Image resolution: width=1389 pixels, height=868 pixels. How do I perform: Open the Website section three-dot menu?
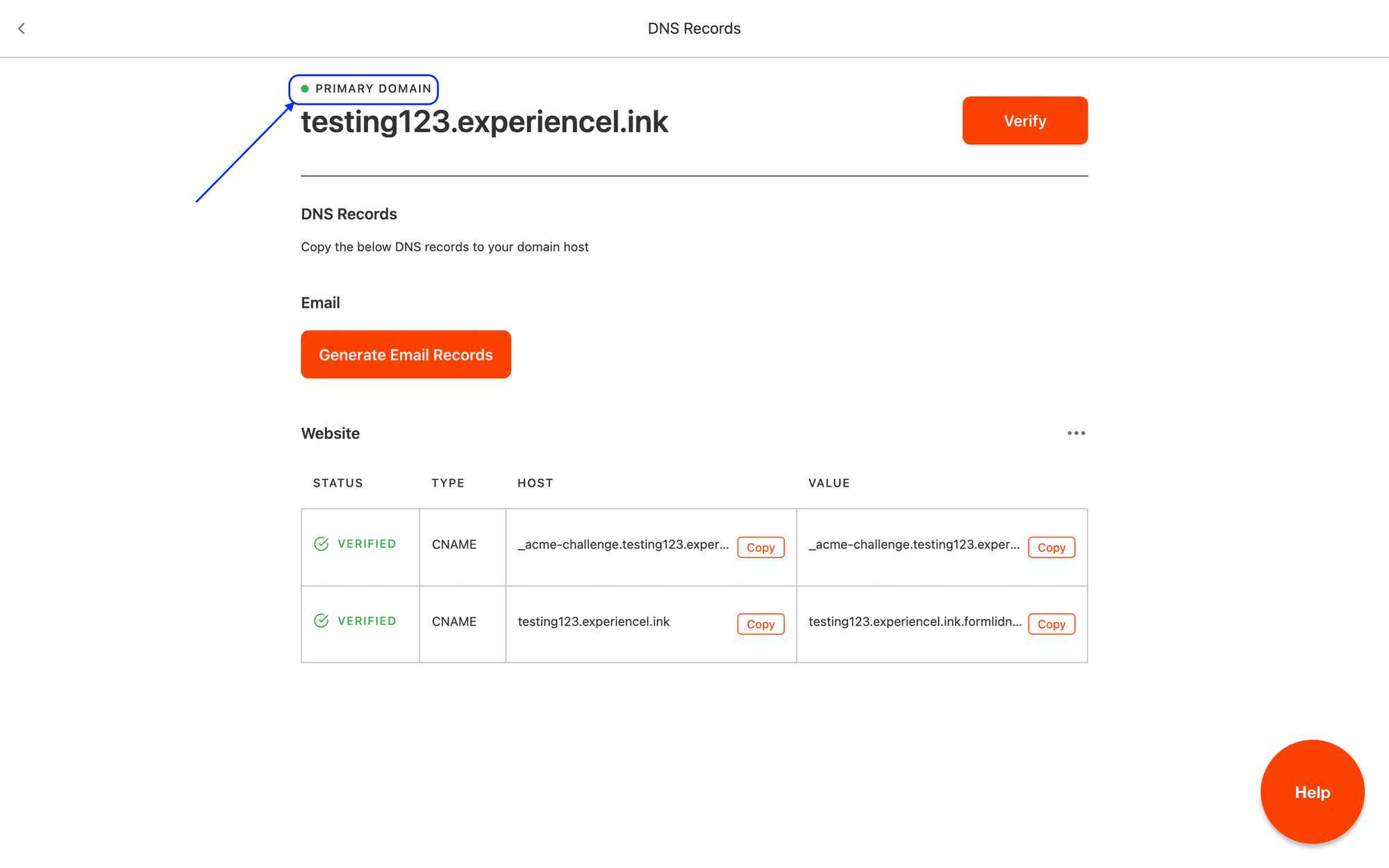tap(1076, 433)
